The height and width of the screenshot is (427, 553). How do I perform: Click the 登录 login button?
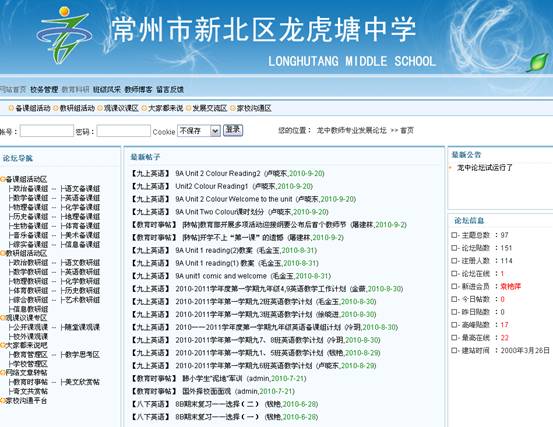[x=233, y=130]
